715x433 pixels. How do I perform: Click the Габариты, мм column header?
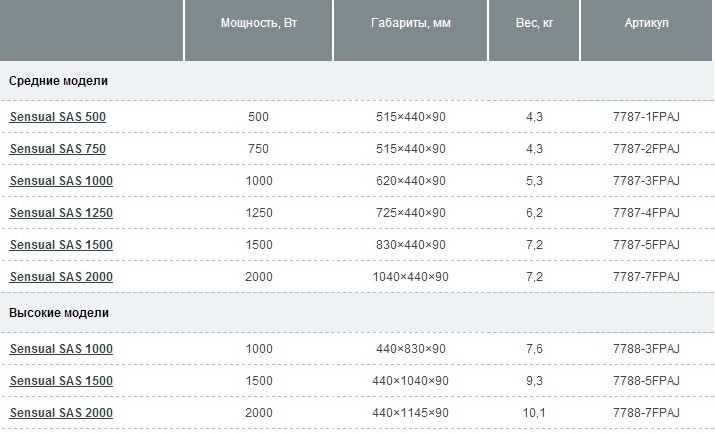411,23
